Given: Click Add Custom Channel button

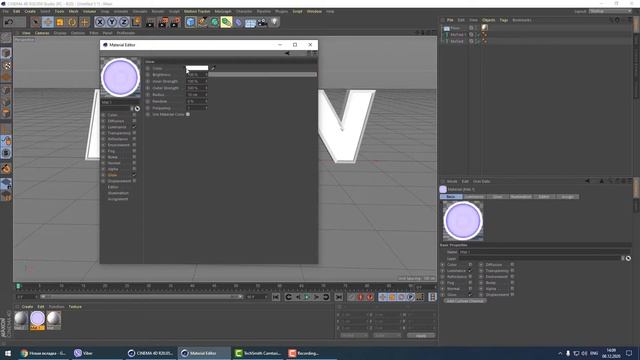Looking at the screenshot, I should [x=465, y=301].
